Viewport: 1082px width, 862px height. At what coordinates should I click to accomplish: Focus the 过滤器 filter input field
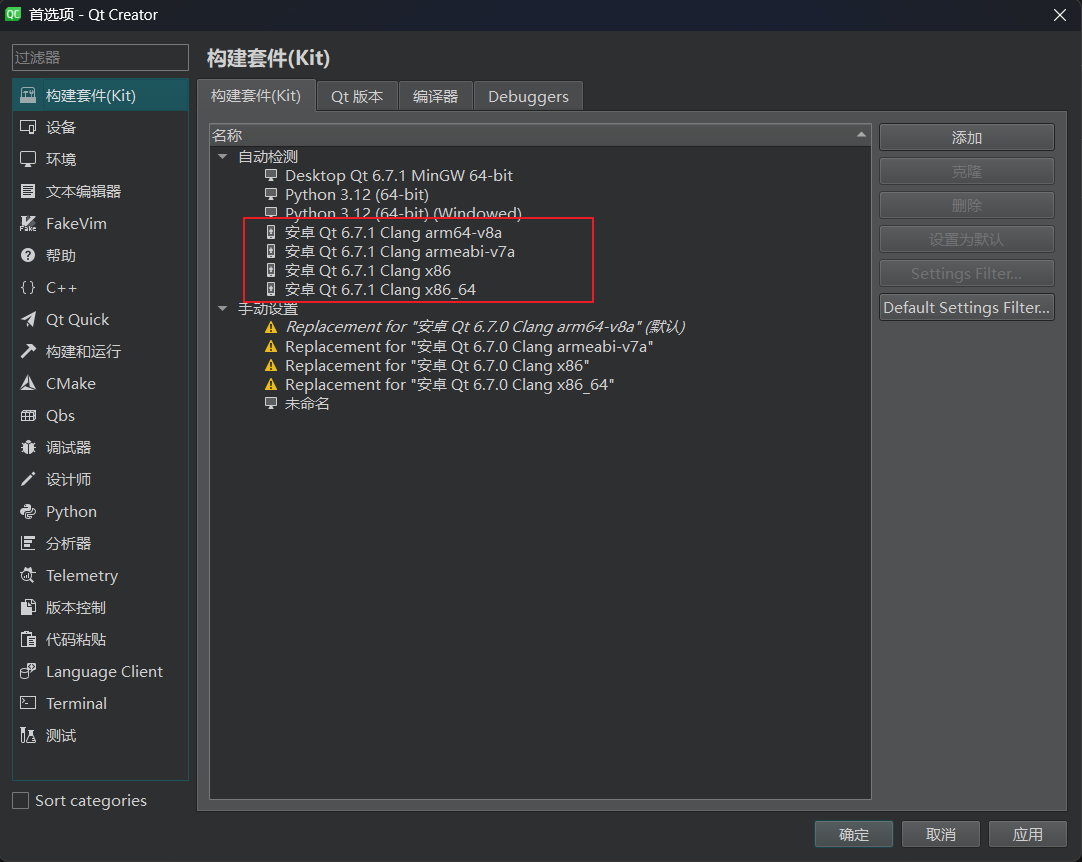[100, 57]
